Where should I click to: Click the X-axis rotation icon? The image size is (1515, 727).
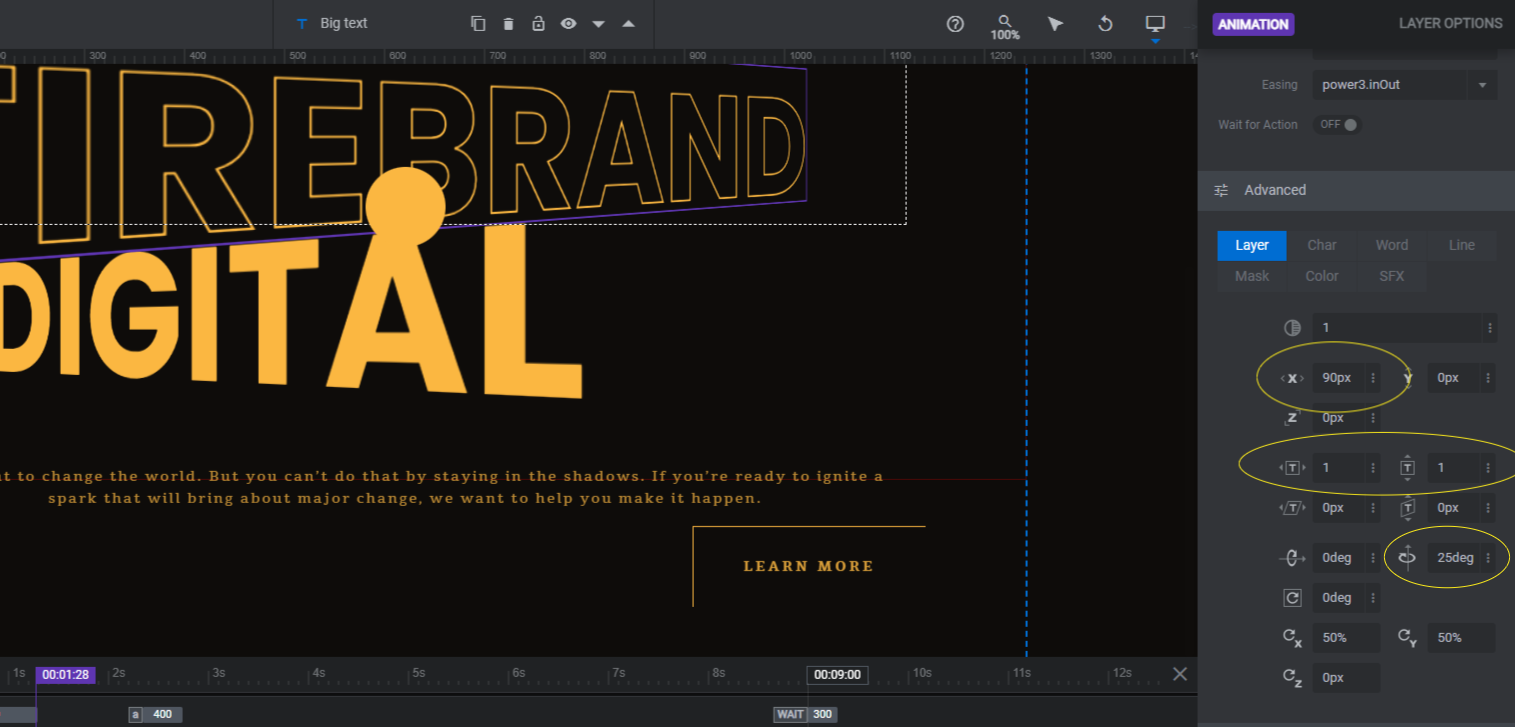(1292, 558)
